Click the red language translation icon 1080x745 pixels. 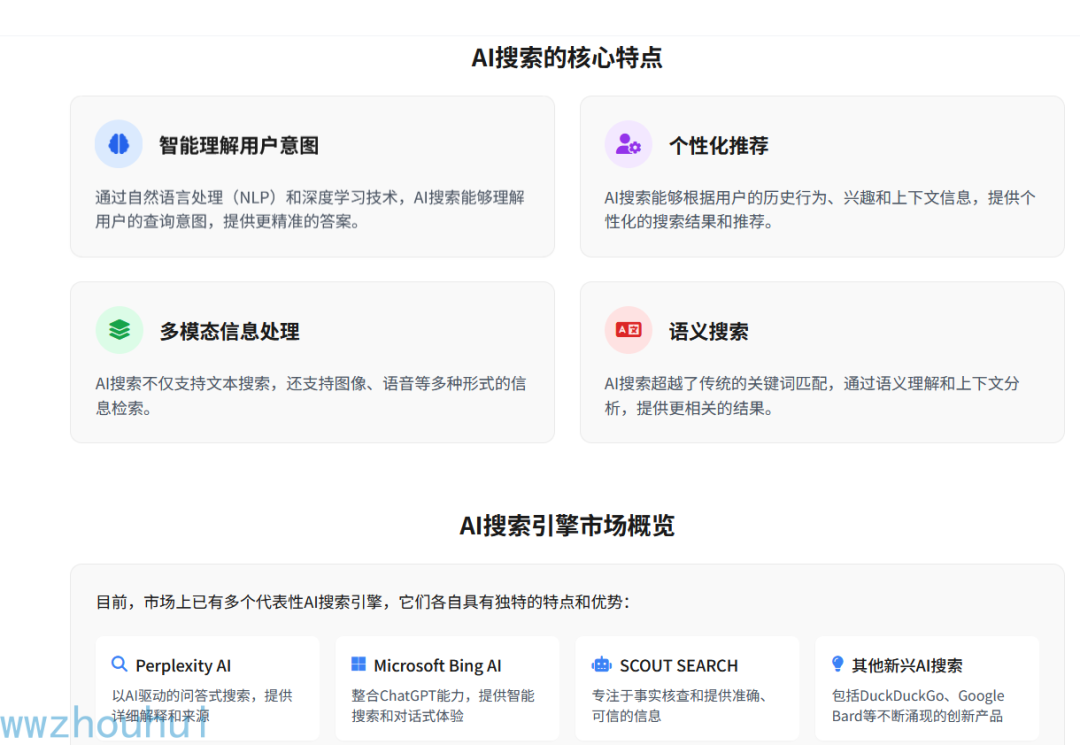pyautogui.click(x=628, y=330)
